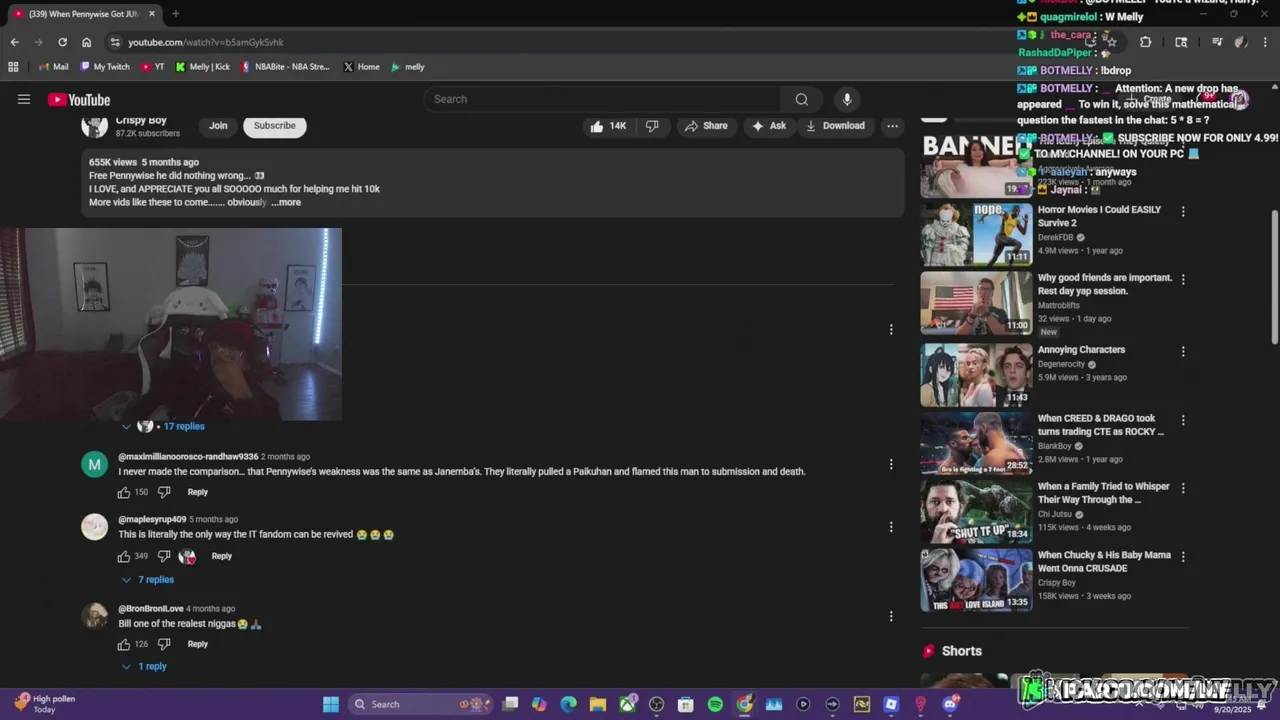This screenshot has width=1280, height=720.
Task: Share the video
Action: (x=706, y=126)
